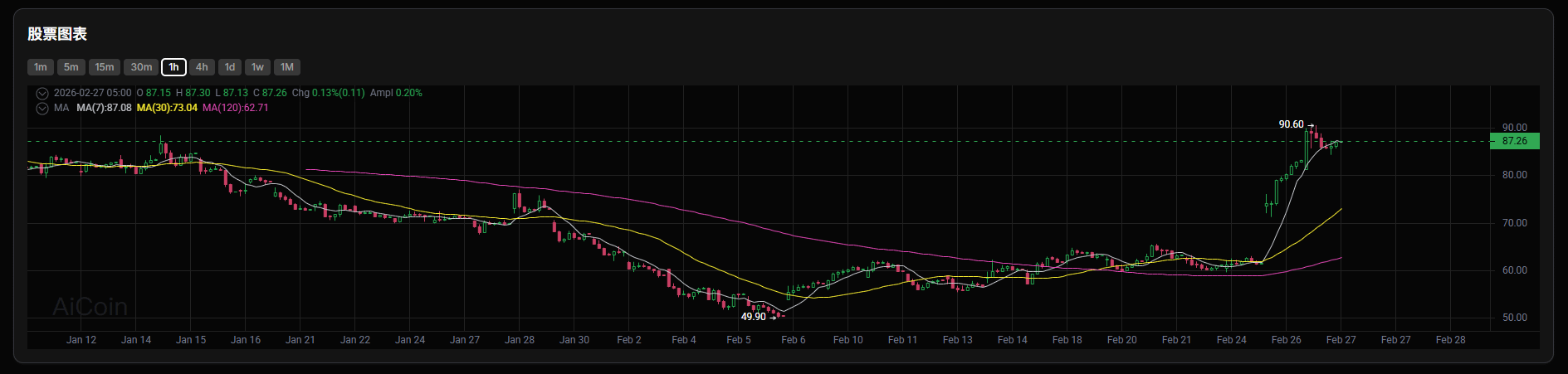
Task: Select the 1d daily timeframe
Action: (230, 67)
